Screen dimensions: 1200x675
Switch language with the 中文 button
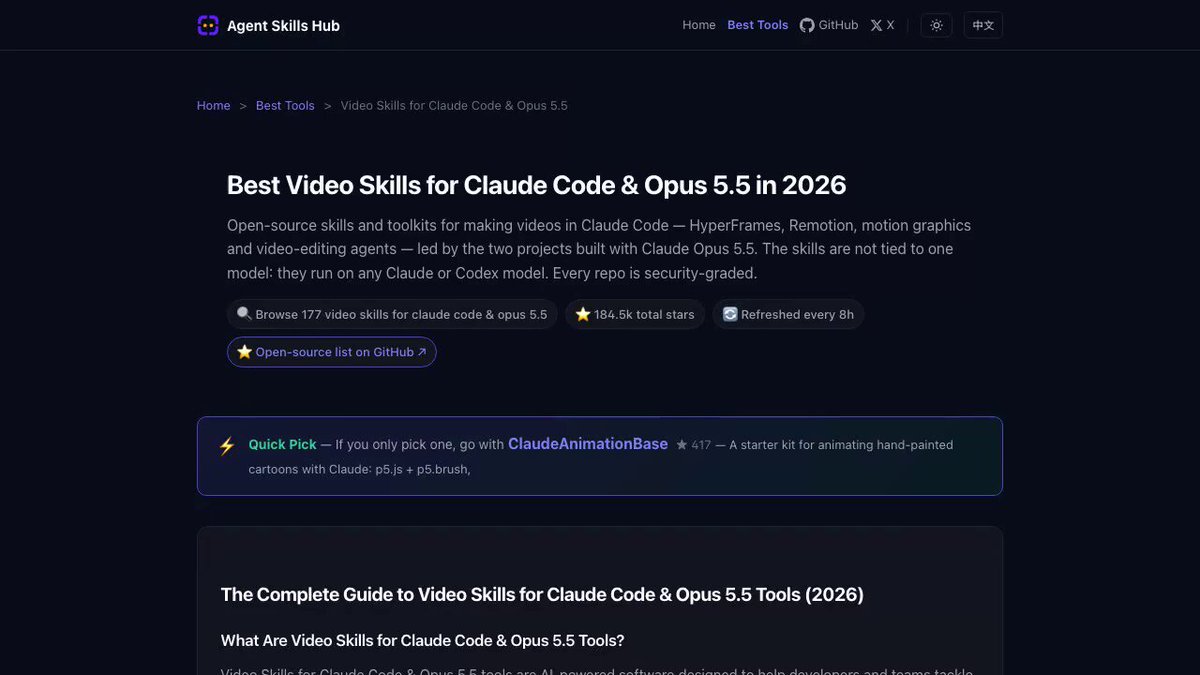tap(983, 25)
